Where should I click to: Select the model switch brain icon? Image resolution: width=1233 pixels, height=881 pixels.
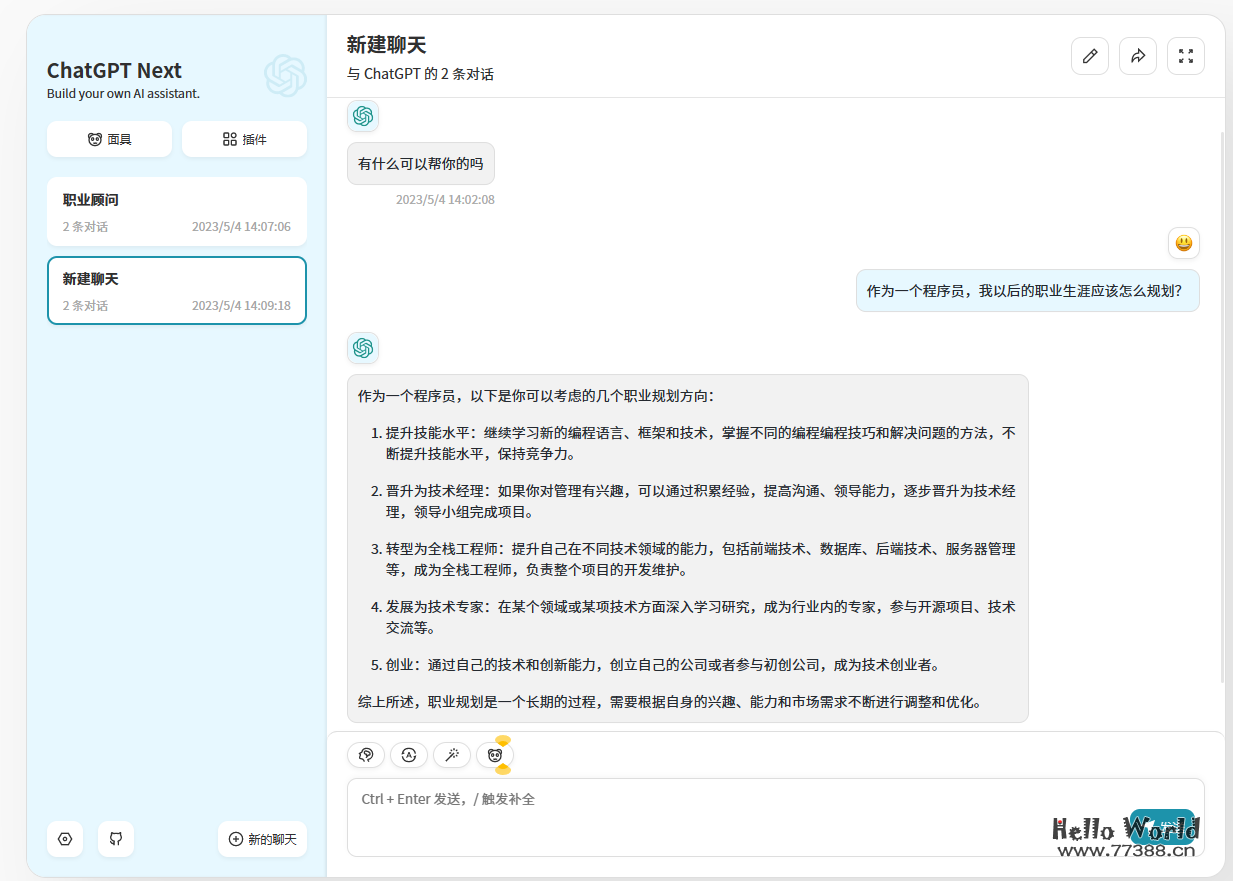coord(366,755)
